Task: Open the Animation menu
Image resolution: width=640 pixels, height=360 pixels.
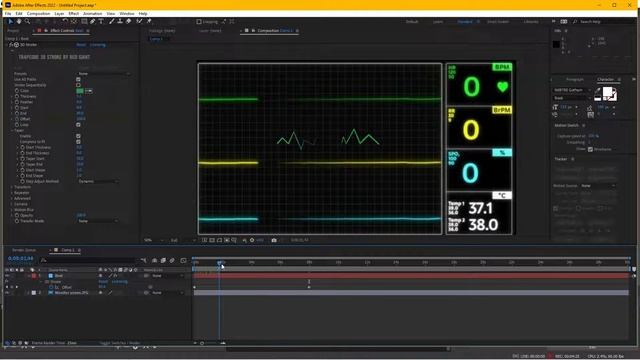Action: [x=93, y=13]
